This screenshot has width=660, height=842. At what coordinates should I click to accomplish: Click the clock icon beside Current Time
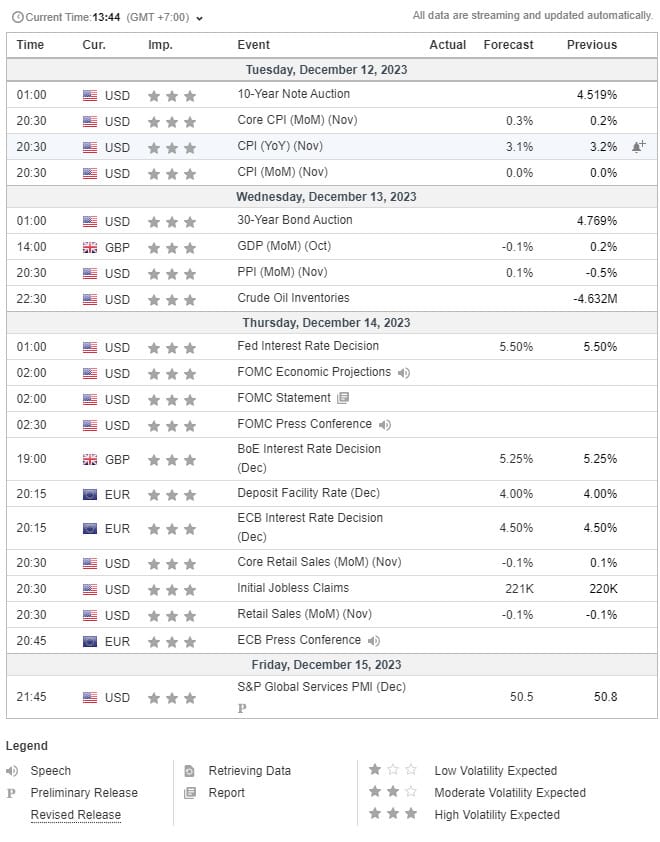(x=17, y=17)
